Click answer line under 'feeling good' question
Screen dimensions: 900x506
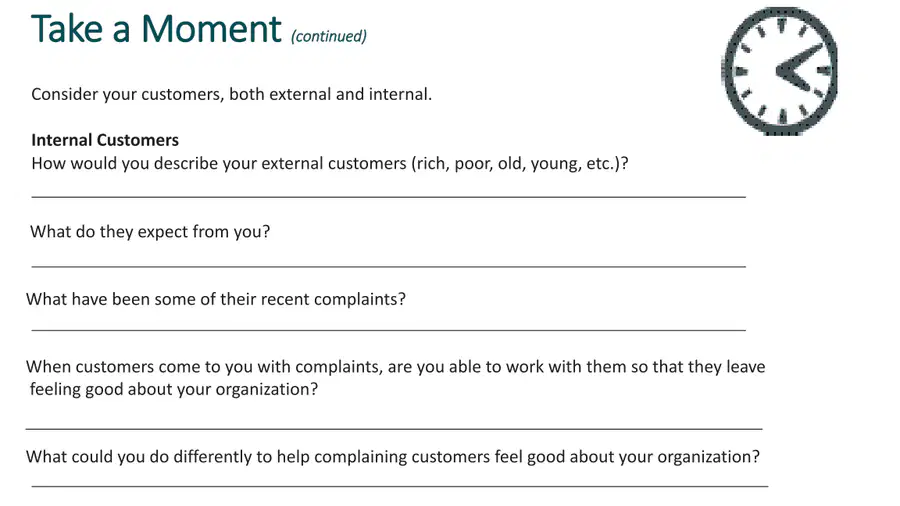pyautogui.click(x=394, y=429)
